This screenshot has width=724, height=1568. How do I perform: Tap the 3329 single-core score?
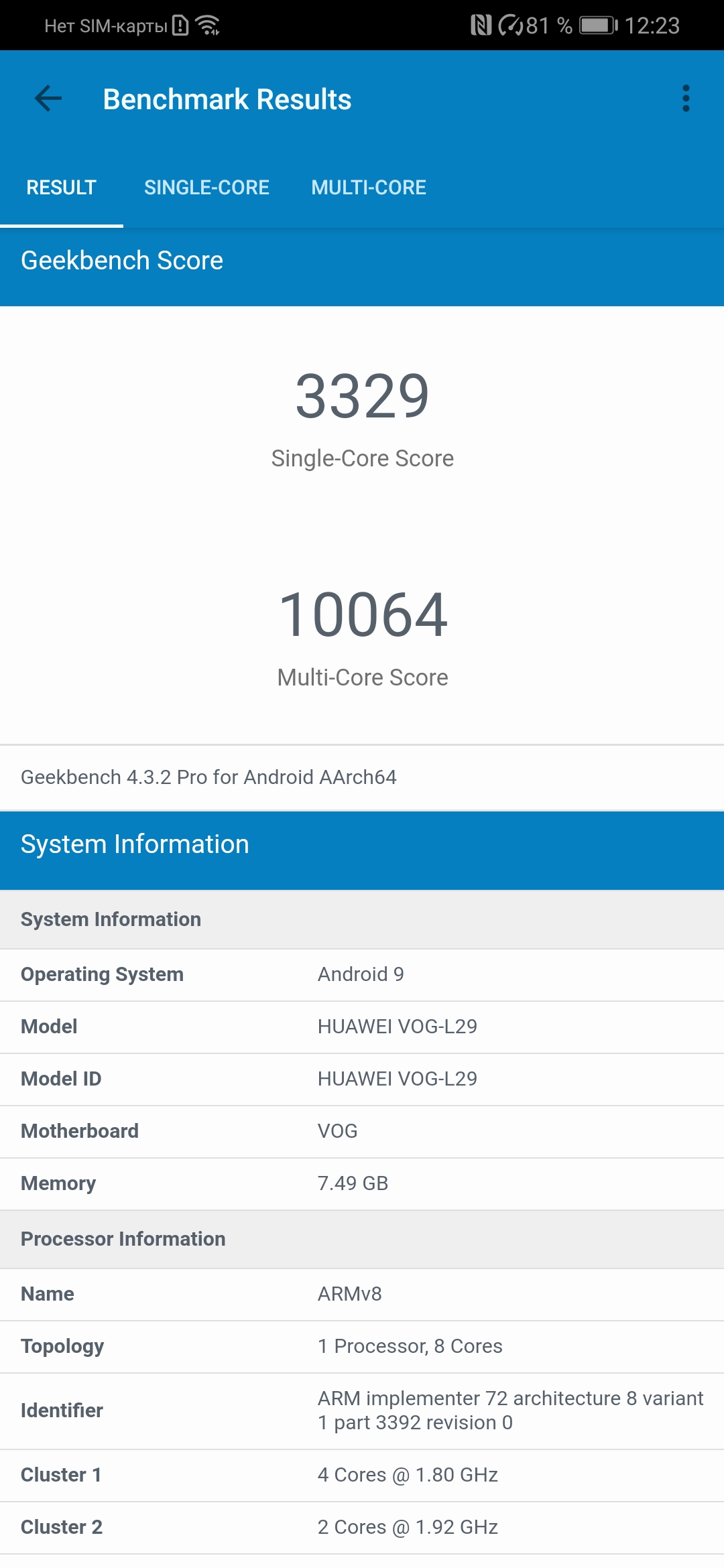362,397
